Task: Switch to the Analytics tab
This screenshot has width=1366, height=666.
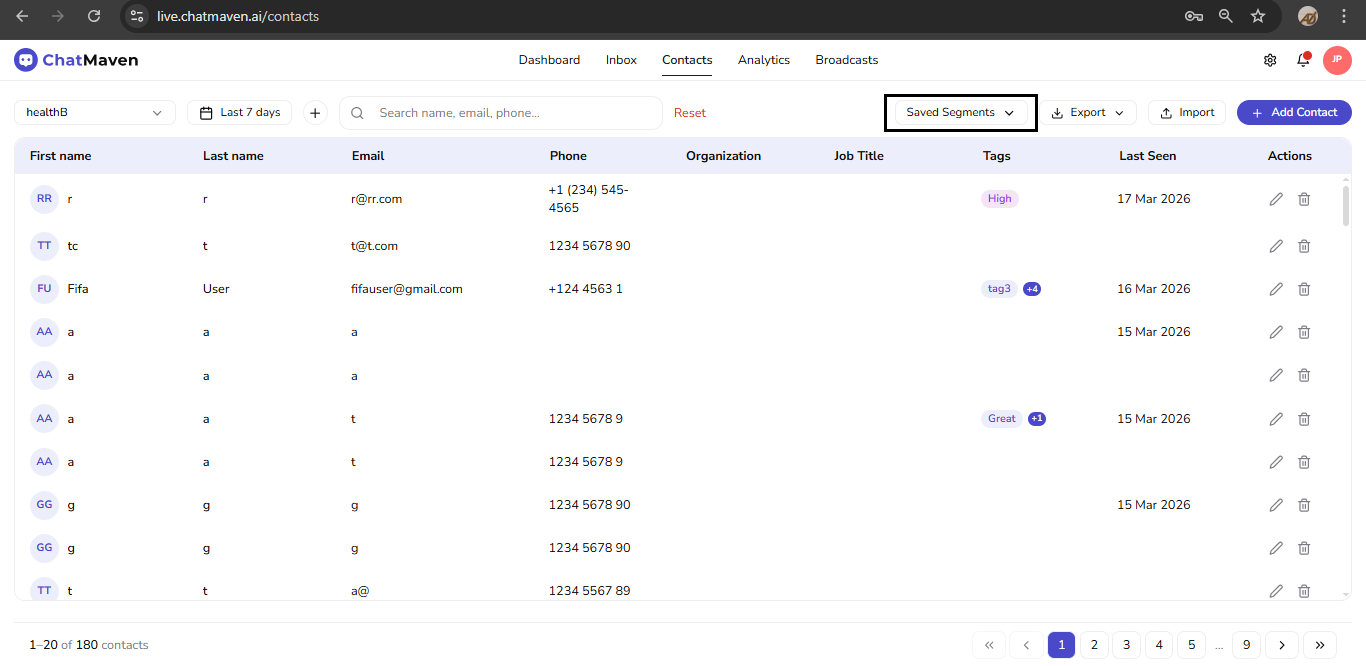Action: point(763,59)
